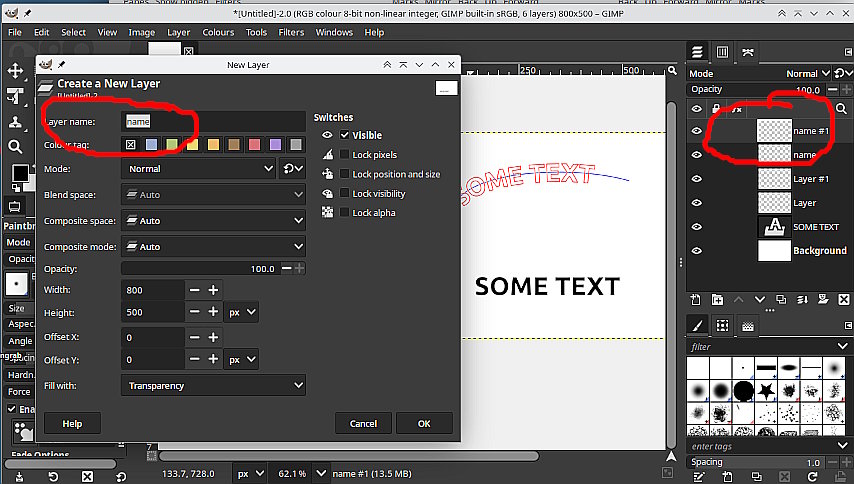Viewport: 854px width, 484px height.
Task: Open the Fill with Transparency dropdown
Action: pos(213,385)
